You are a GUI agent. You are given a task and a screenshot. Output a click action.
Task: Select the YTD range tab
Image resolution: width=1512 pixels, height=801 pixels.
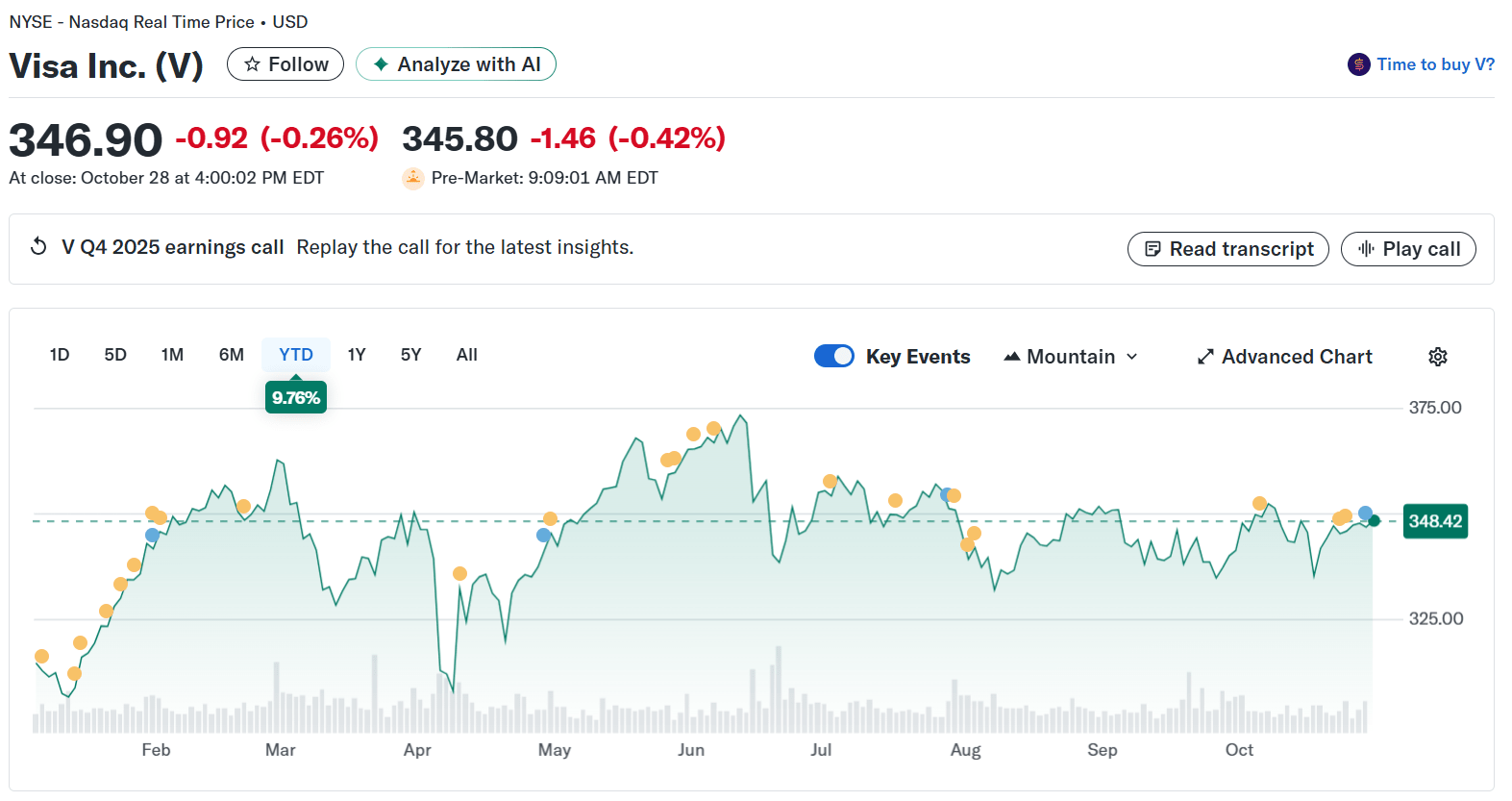pyautogui.click(x=296, y=355)
